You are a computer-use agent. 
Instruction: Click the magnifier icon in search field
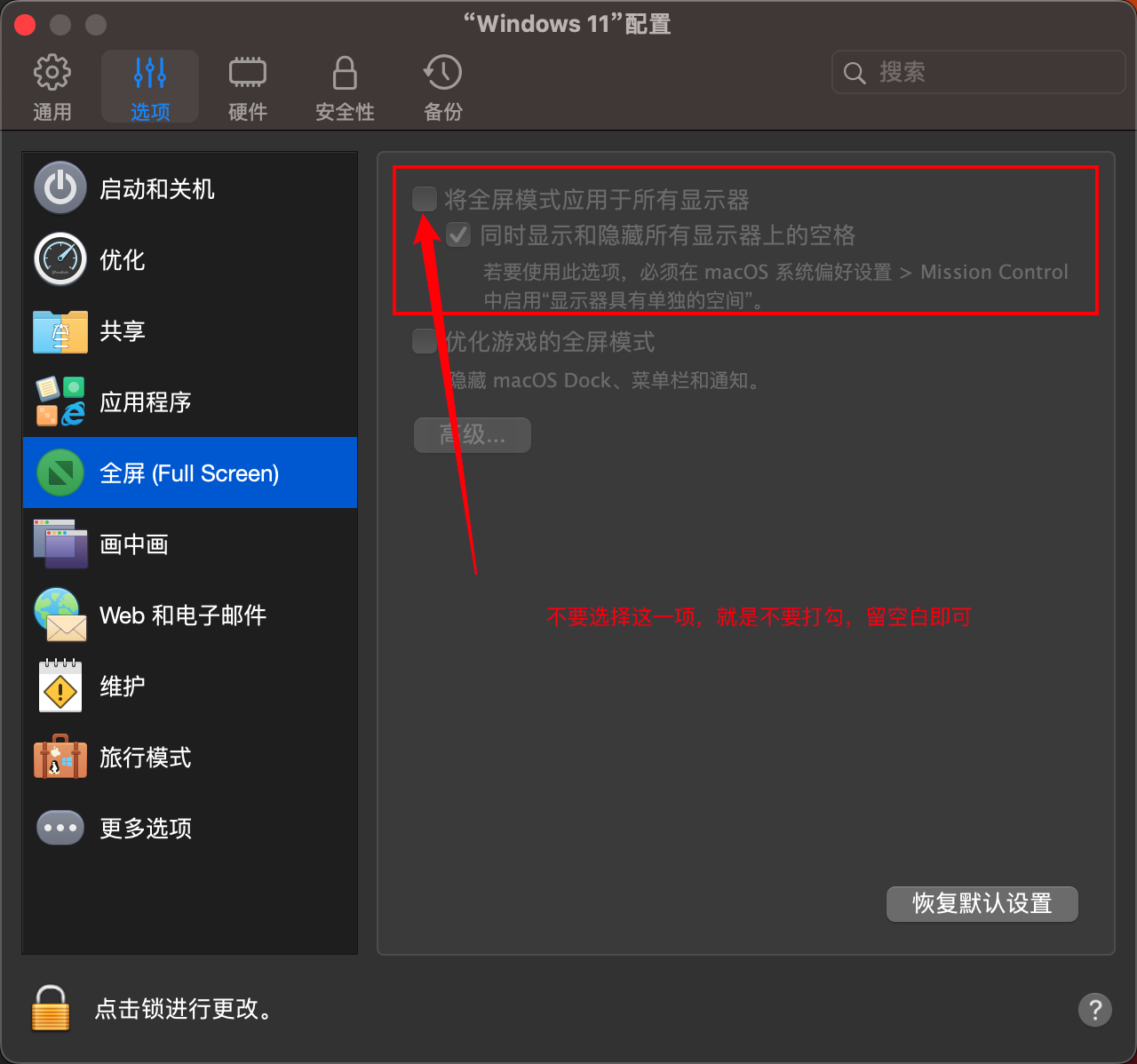[x=855, y=73]
